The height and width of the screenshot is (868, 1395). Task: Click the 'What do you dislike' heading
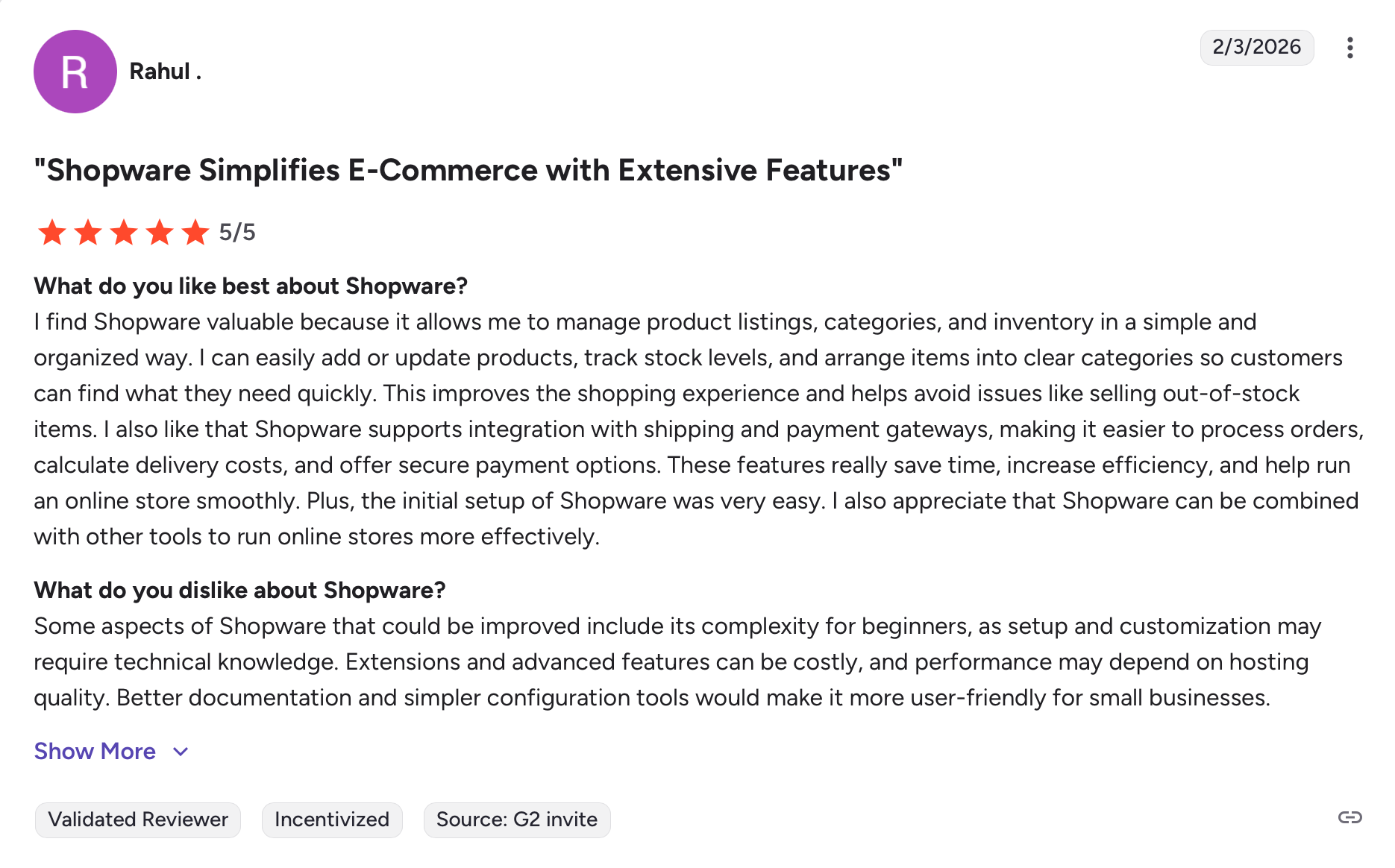239,591
